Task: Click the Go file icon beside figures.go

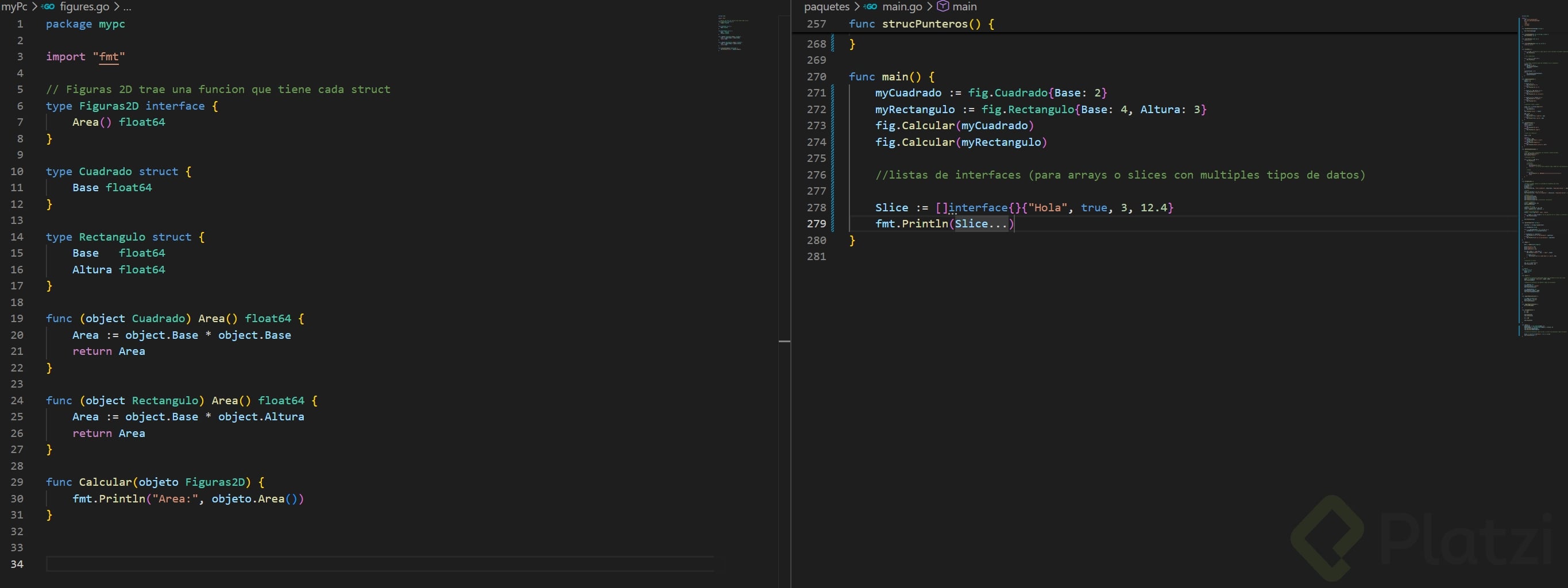Action: tap(48, 7)
